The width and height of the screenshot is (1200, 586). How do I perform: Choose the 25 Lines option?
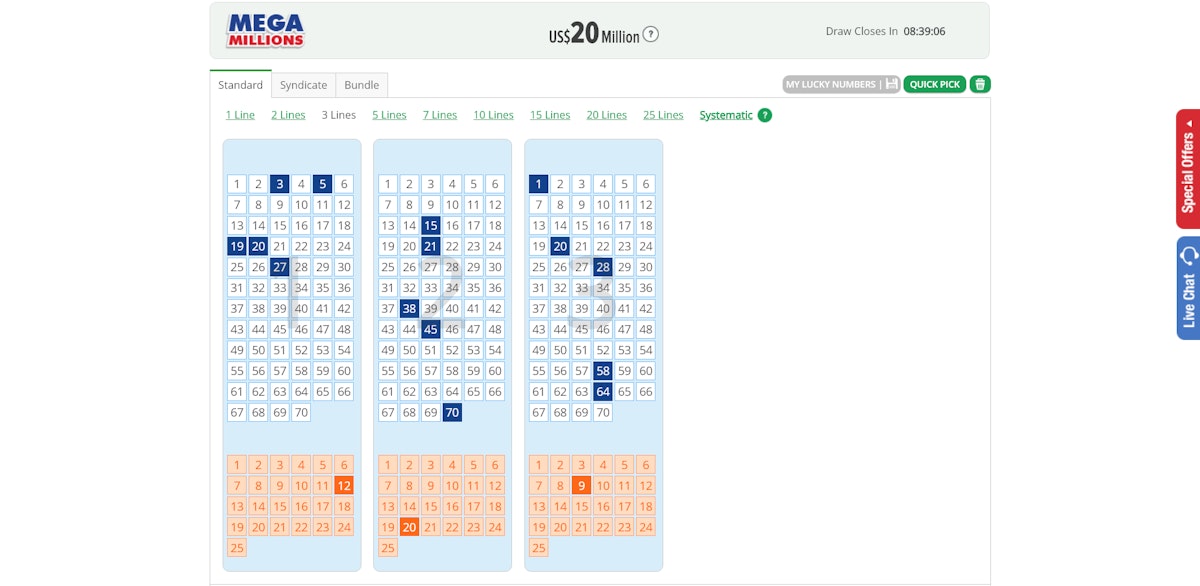(x=663, y=115)
